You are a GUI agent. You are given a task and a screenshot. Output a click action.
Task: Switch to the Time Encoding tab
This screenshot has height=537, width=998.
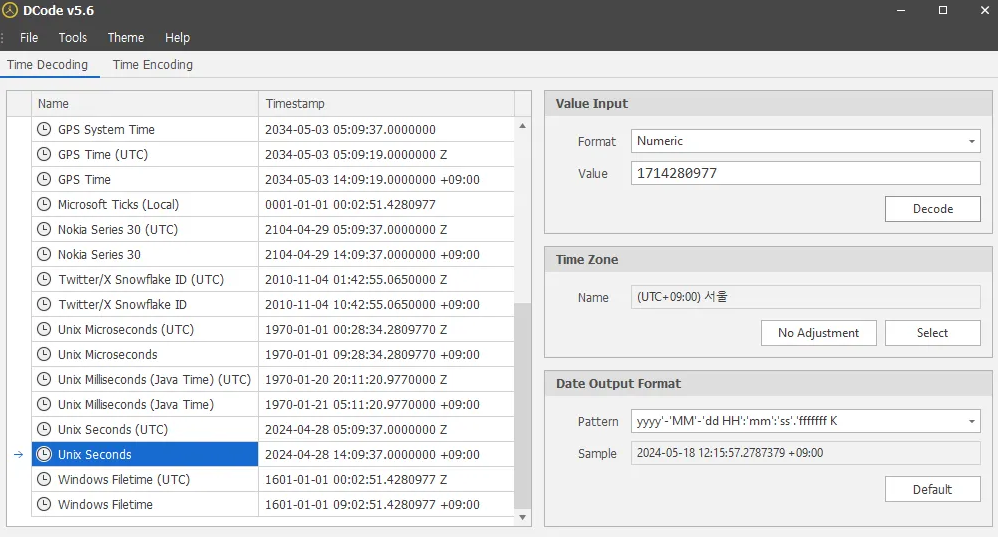click(153, 65)
